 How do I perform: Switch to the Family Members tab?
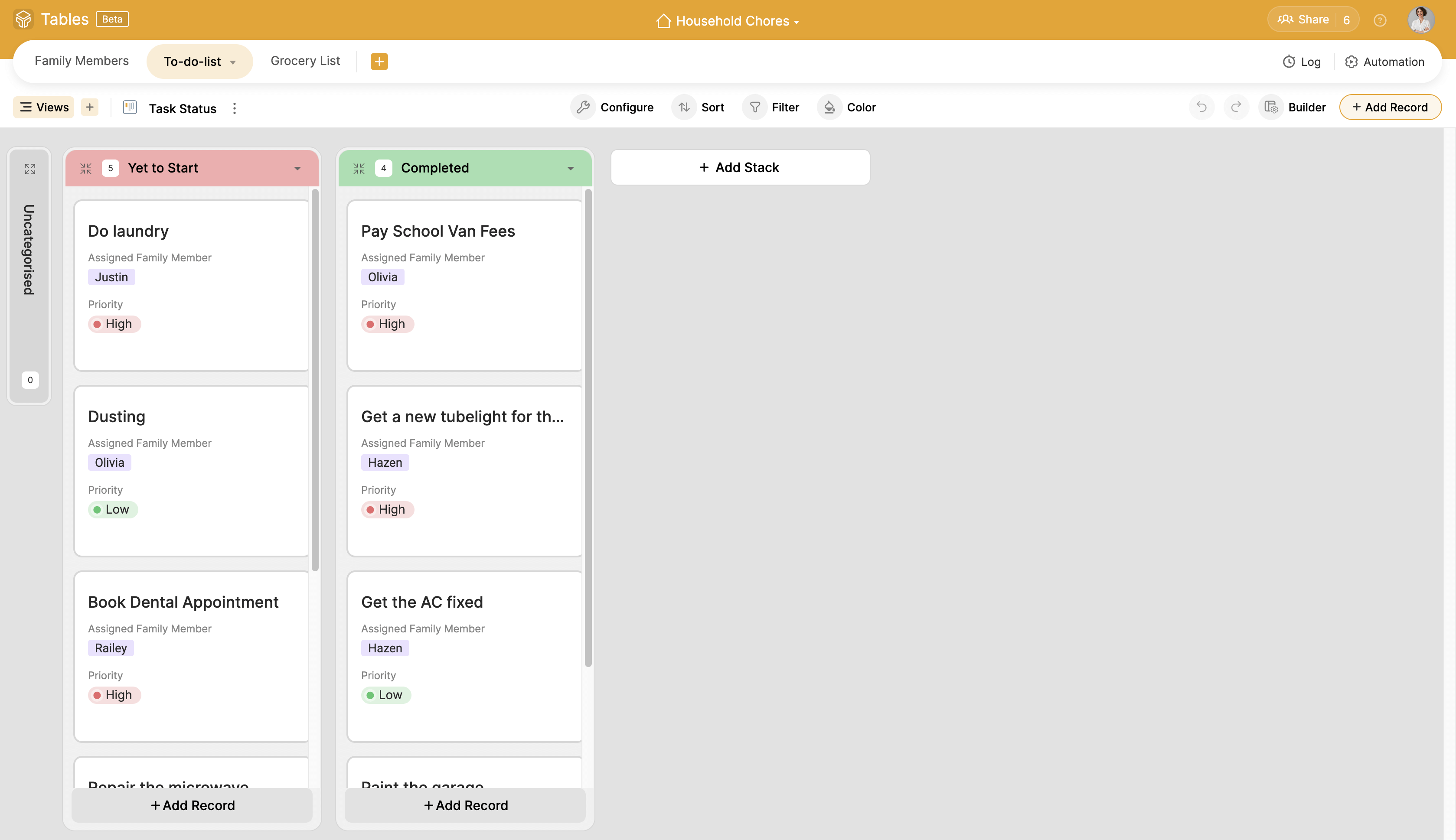82,61
